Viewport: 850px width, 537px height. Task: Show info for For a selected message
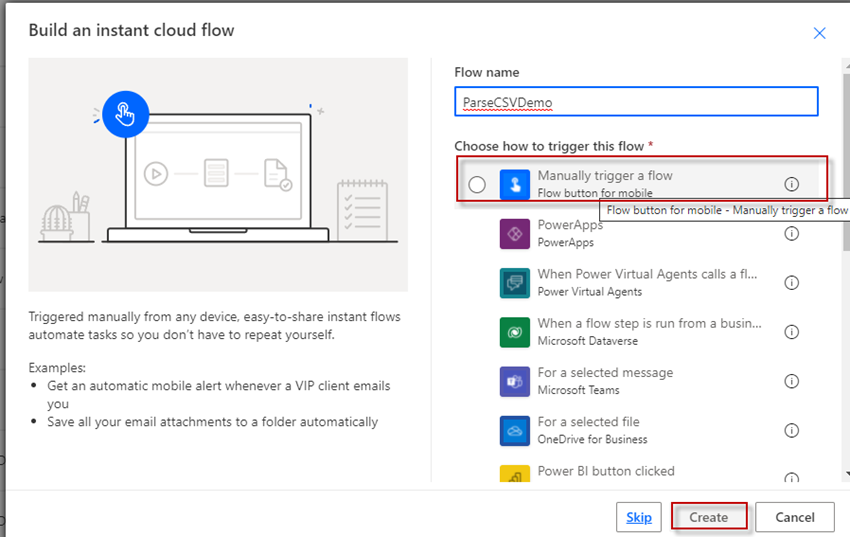[791, 381]
